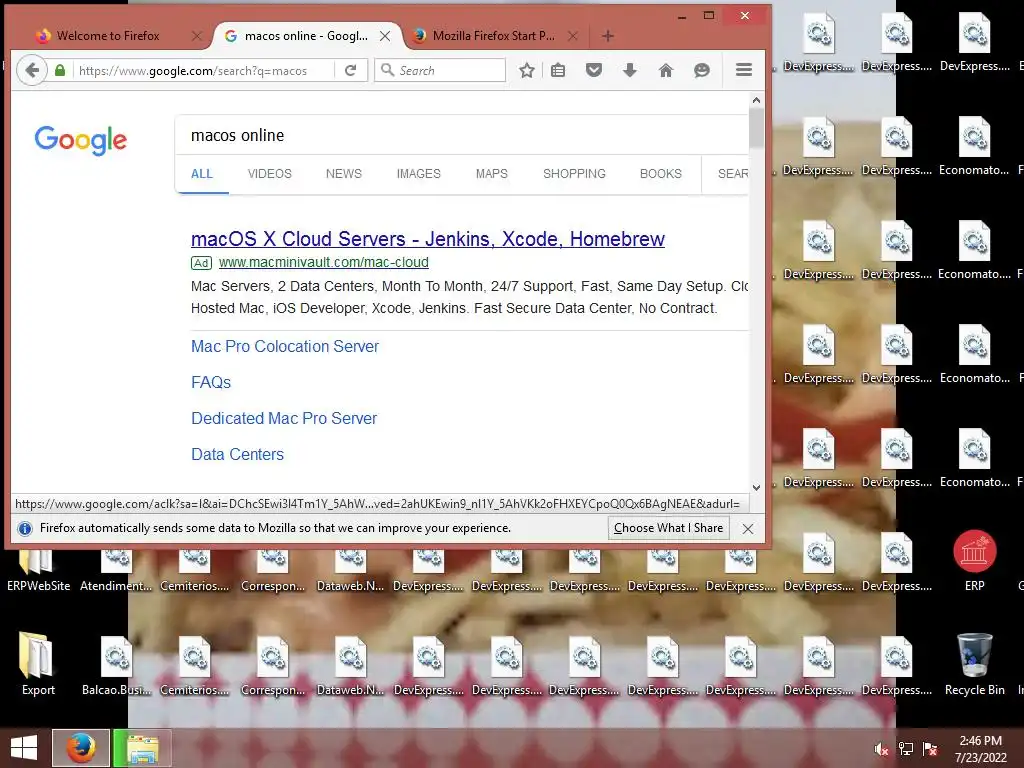This screenshot has height=768, width=1024.
Task: Open Action Center flag tray icon
Action: tap(930, 749)
